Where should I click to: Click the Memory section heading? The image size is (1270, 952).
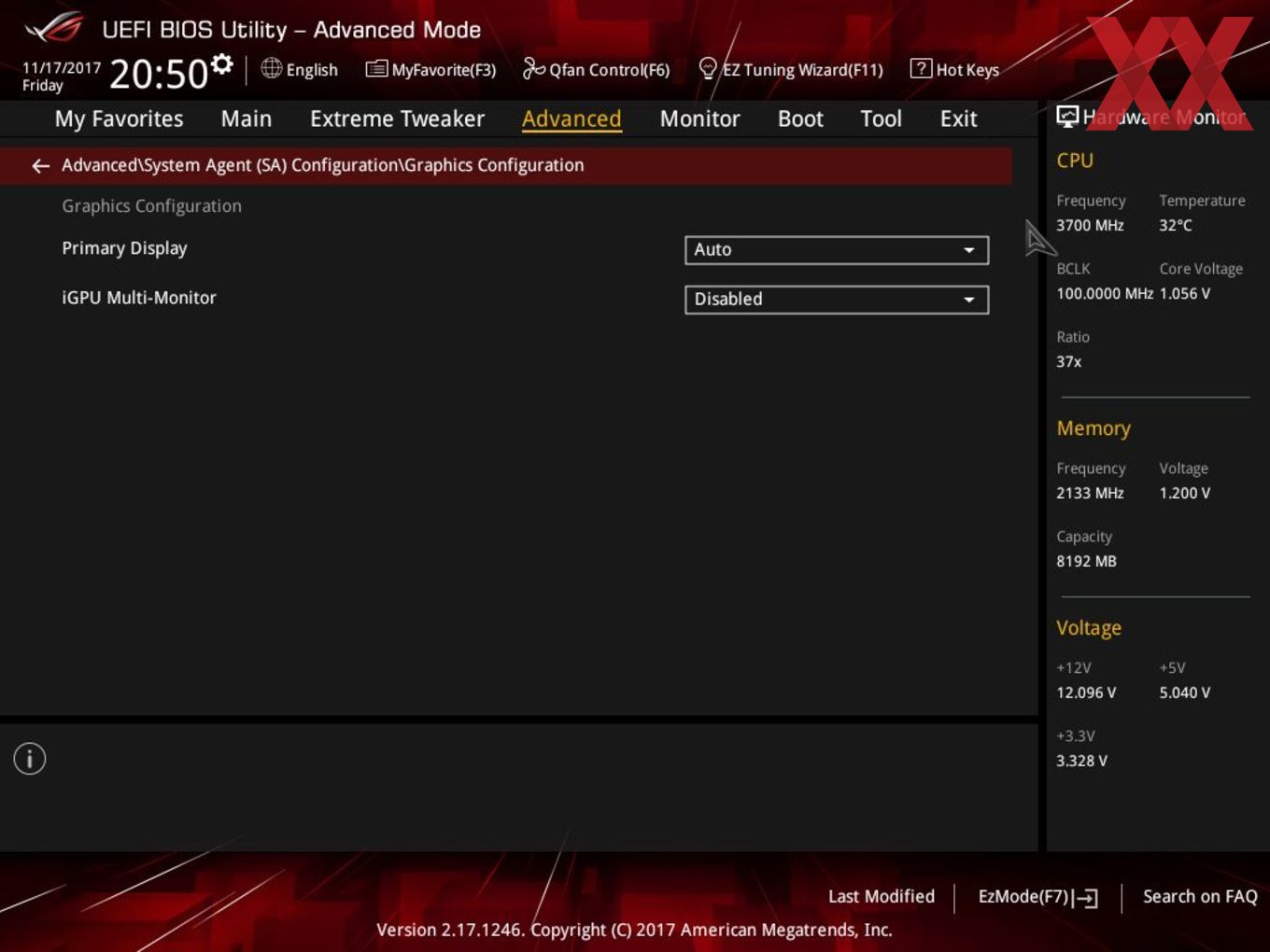pos(1094,428)
